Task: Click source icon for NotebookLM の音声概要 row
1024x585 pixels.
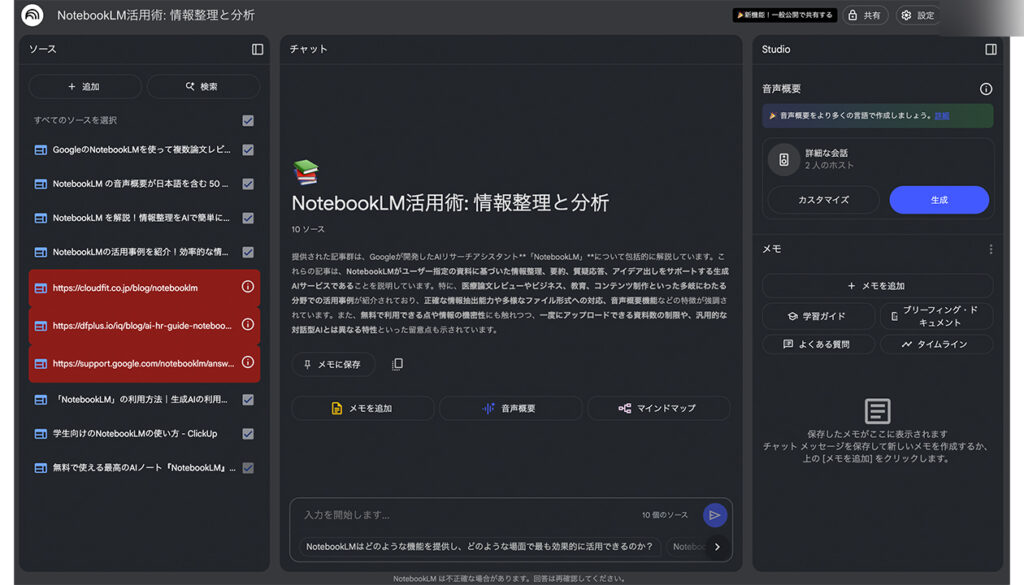Action: (x=40, y=184)
